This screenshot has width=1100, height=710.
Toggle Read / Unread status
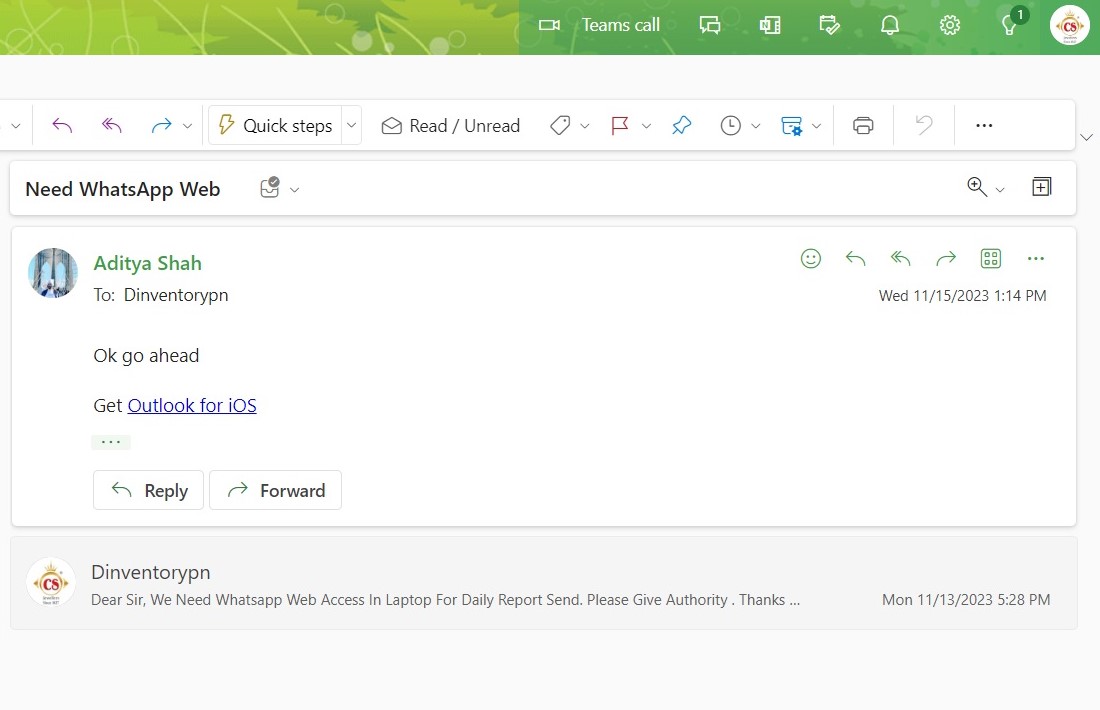tap(450, 126)
